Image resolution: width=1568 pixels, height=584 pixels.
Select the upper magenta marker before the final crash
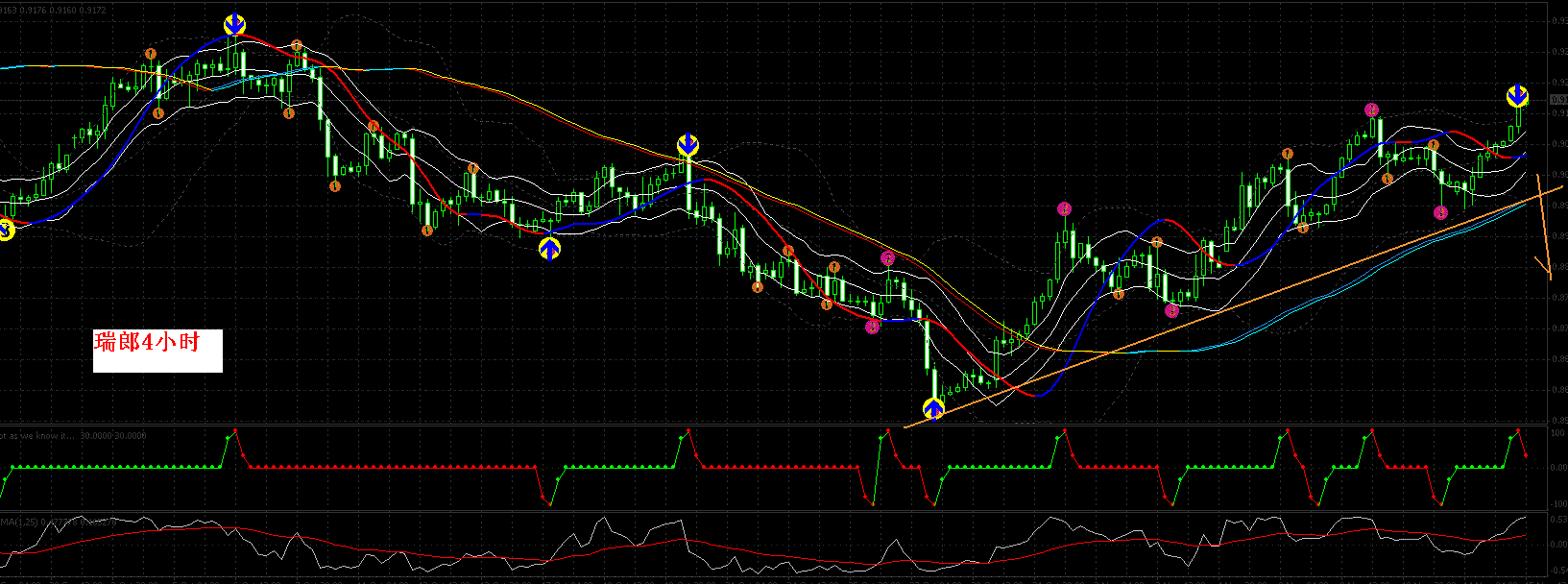[x=888, y=258]
